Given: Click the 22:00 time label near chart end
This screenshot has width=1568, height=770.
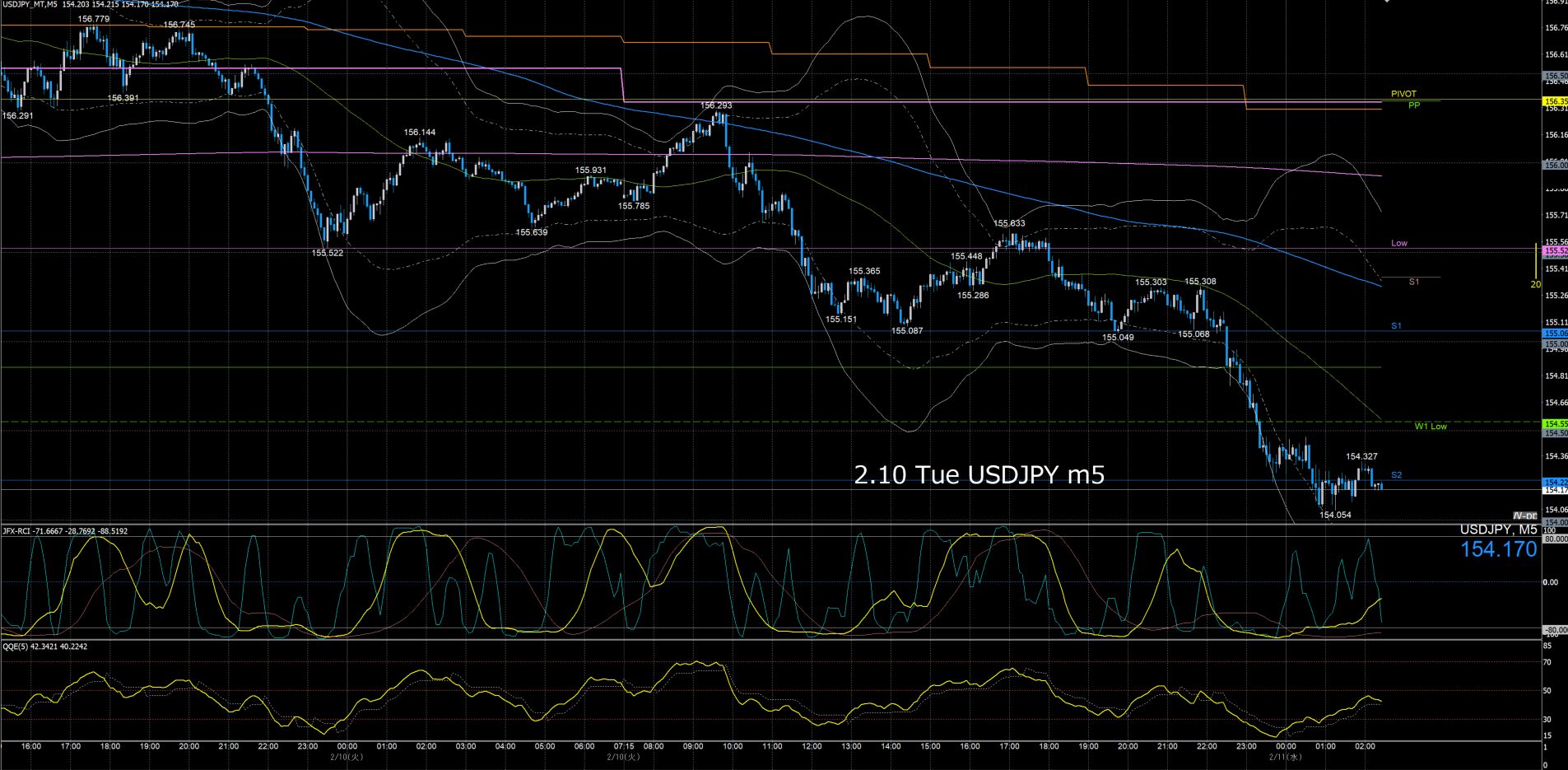Looking at the screenshot, I should pyautogui.click(x=1207, y=746).
